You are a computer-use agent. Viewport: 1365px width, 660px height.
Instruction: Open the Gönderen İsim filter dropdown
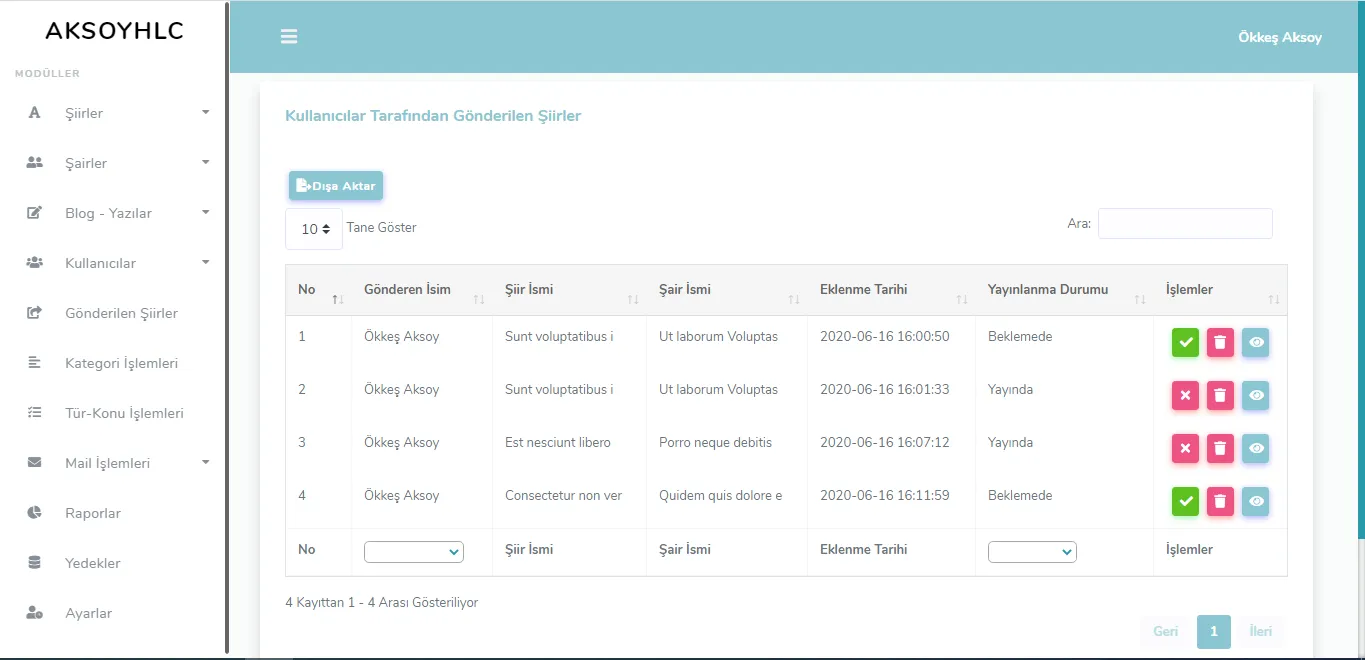tap(414, 552)
